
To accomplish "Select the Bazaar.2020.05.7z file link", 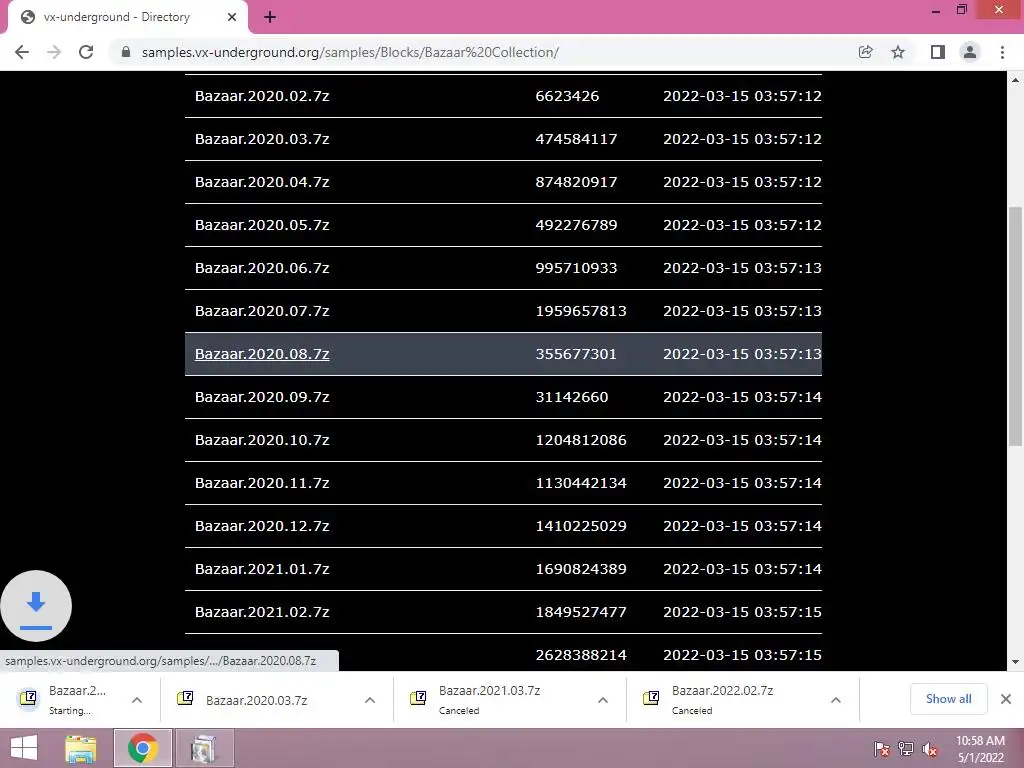I will point(262,225).
